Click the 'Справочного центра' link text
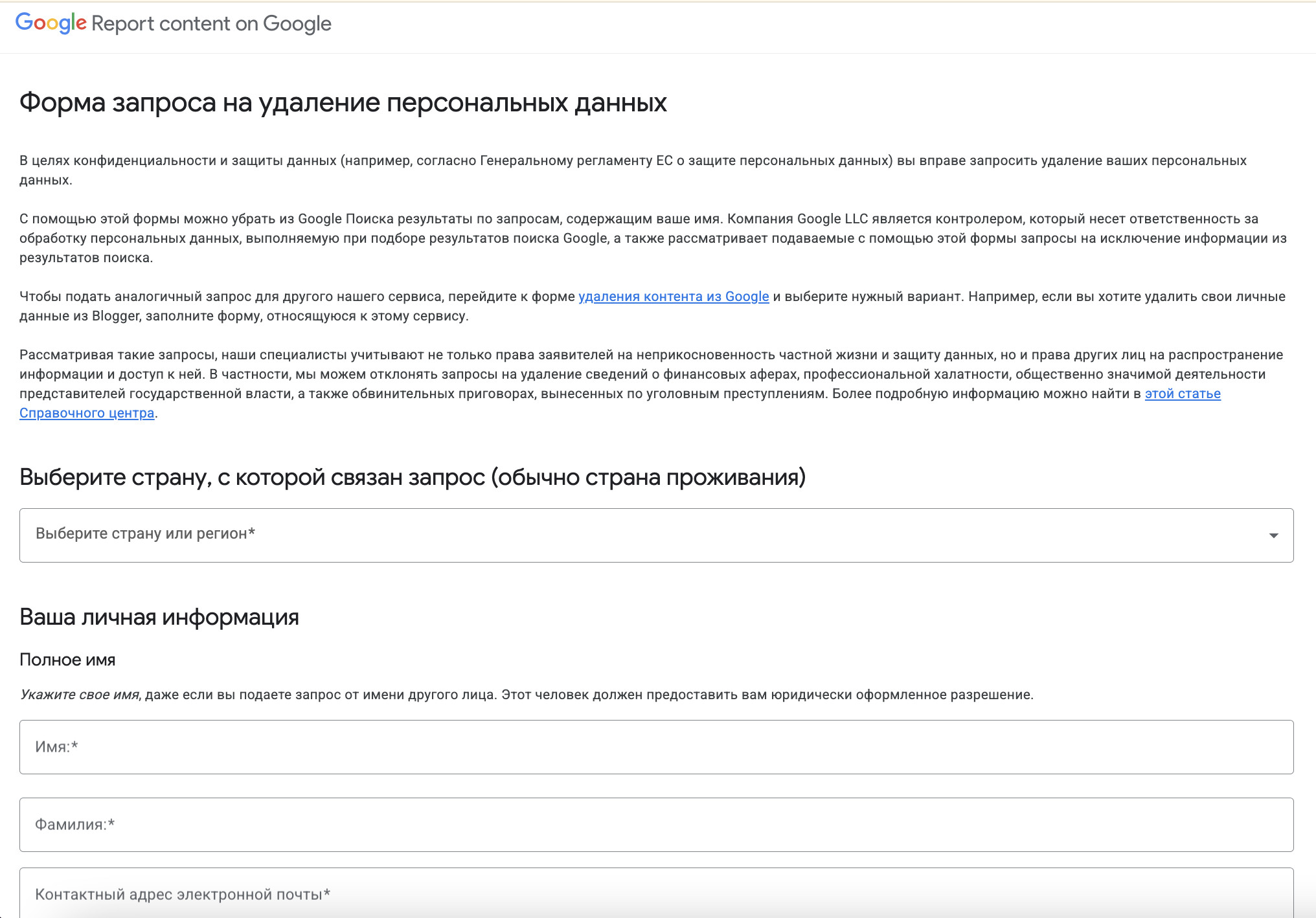The image size is (1316, 918). click(87, 413)
